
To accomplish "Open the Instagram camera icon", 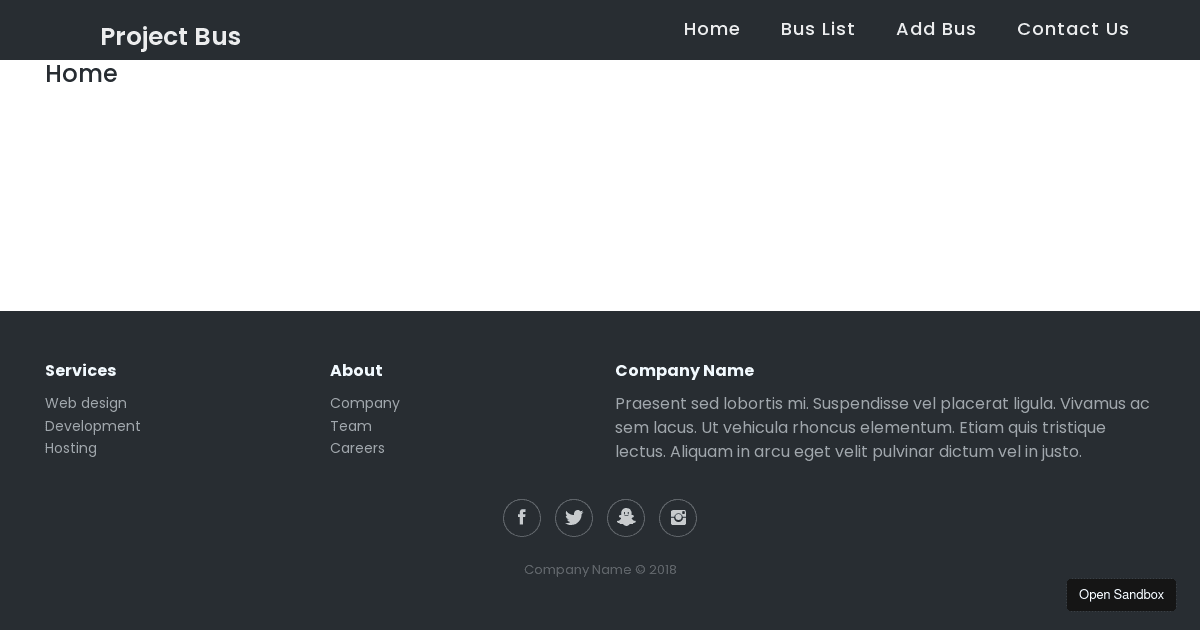I will click(x=678, y=518).
